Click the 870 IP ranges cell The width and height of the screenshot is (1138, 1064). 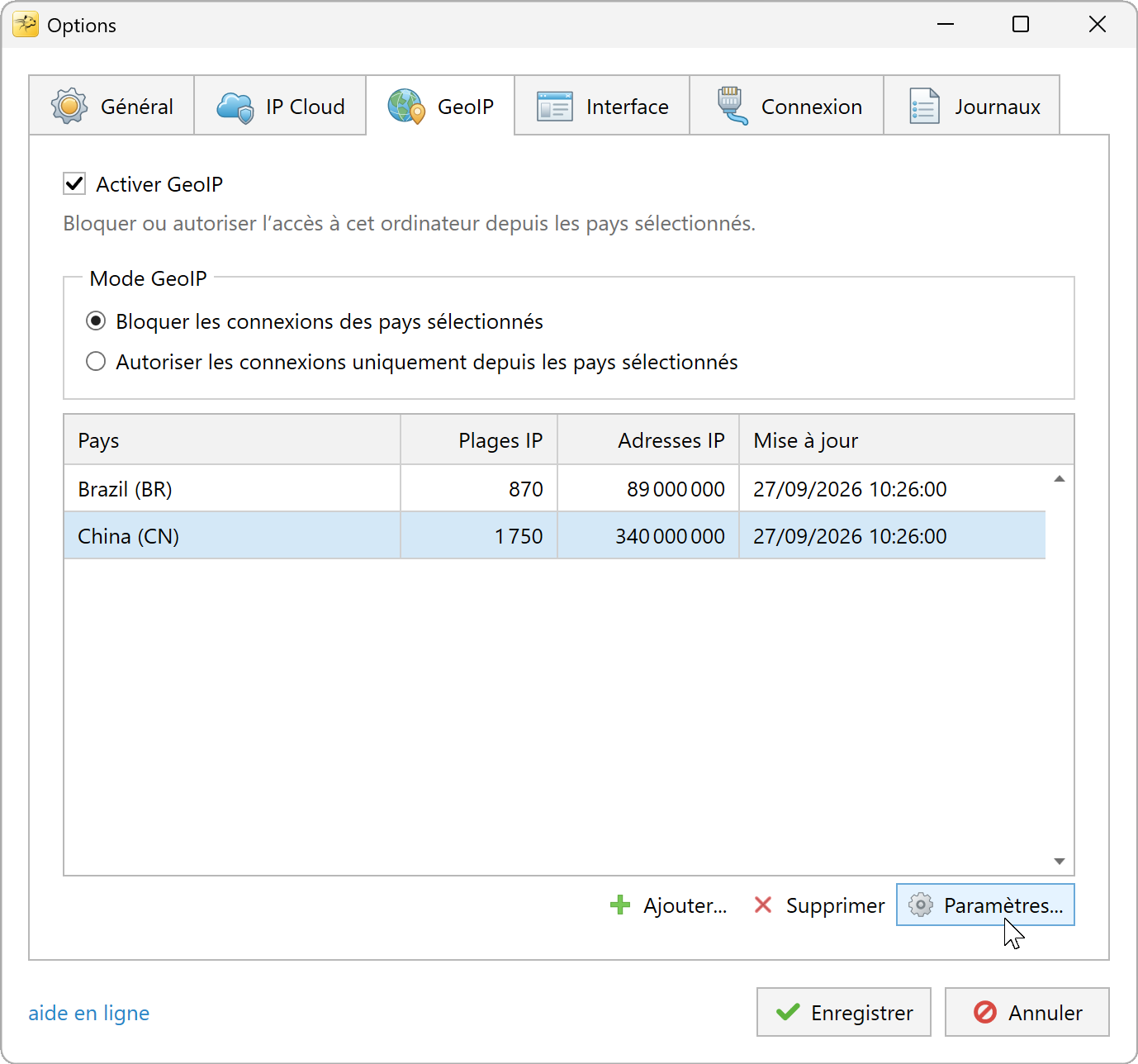coord(479,488)
